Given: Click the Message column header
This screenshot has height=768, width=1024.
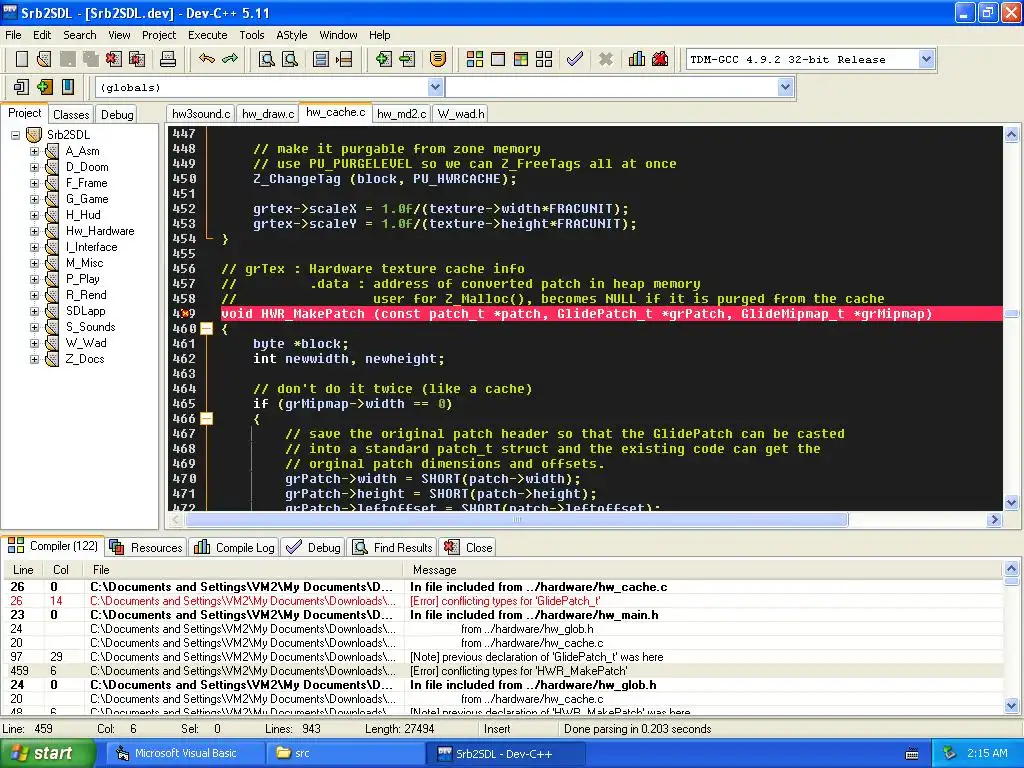Looking at the screenshot, I should tap(703, 570).
